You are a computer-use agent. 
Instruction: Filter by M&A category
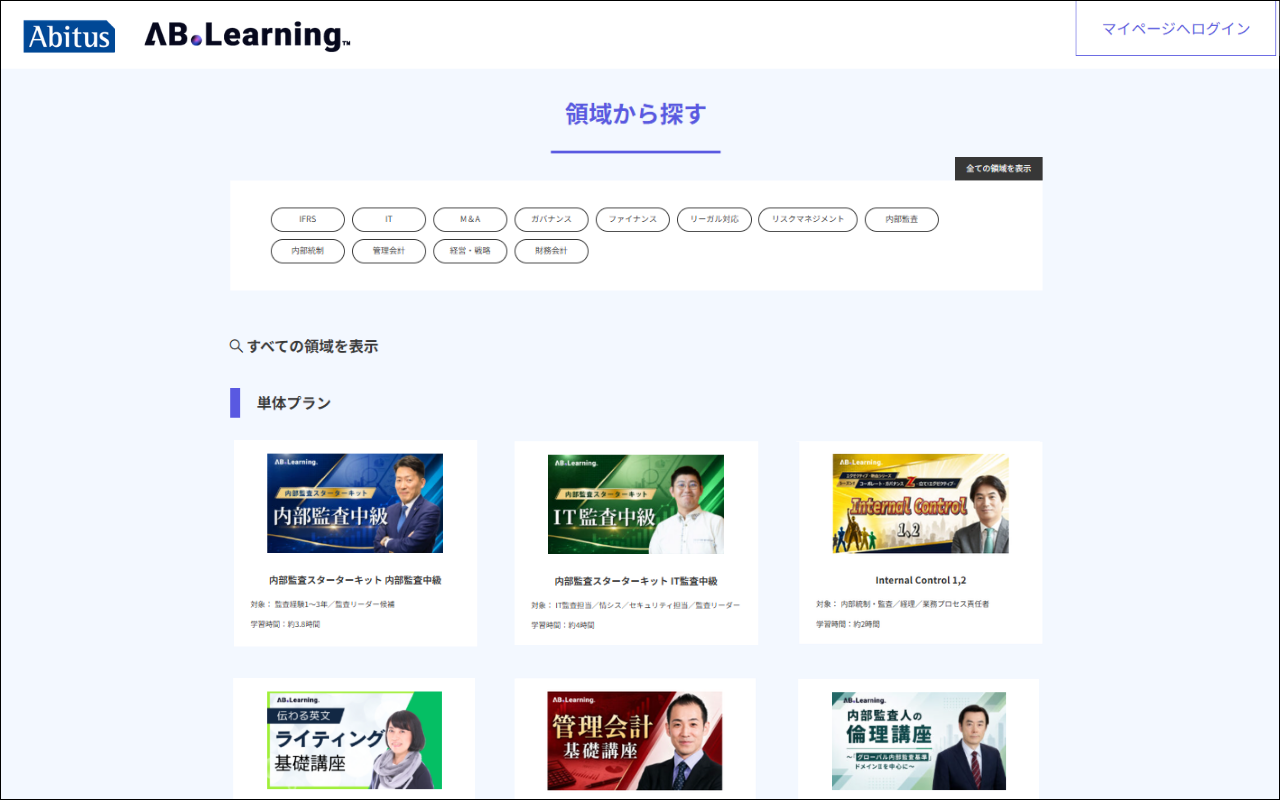470,219
